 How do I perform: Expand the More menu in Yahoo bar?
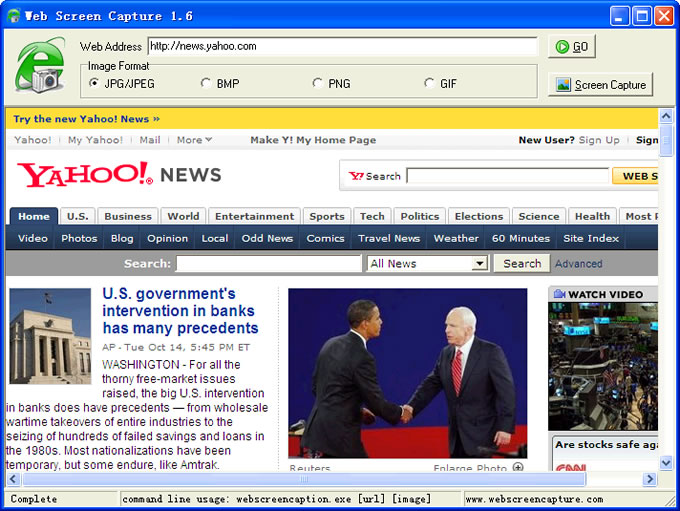pos(194,140)
